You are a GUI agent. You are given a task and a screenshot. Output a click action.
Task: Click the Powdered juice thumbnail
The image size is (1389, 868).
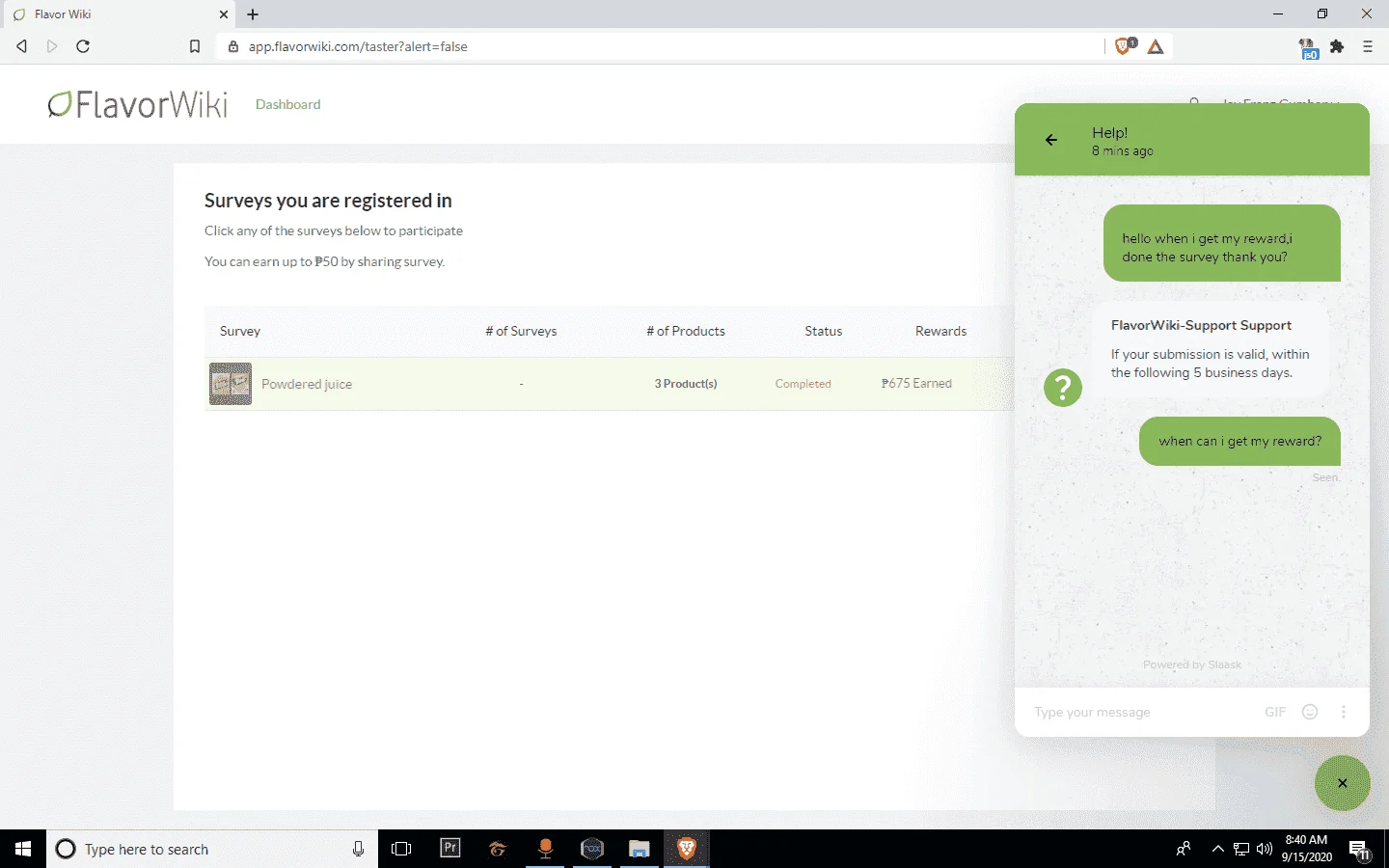[x=231, y=384]
